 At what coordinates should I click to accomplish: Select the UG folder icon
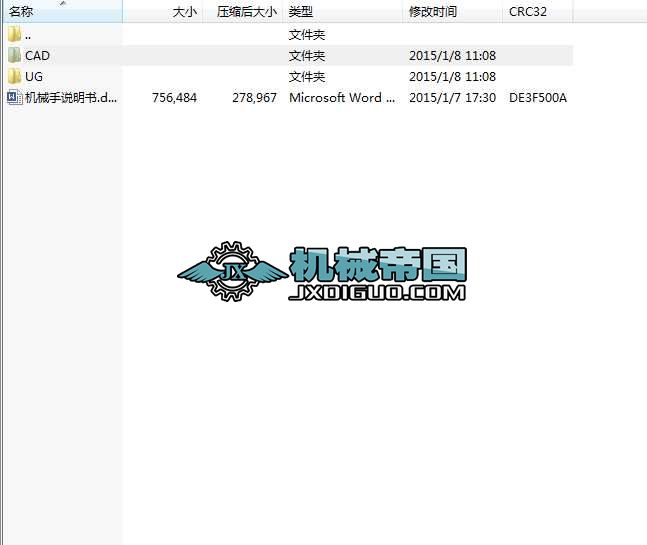coord(14,76)
